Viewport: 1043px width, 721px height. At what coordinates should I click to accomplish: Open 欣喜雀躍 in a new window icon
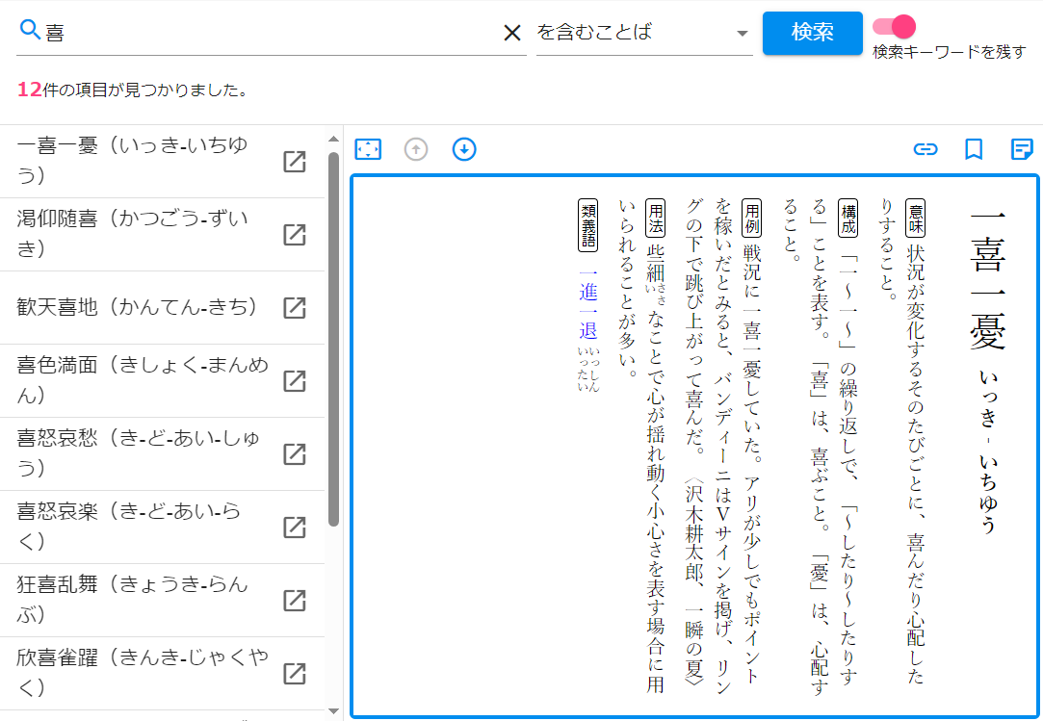295,674
